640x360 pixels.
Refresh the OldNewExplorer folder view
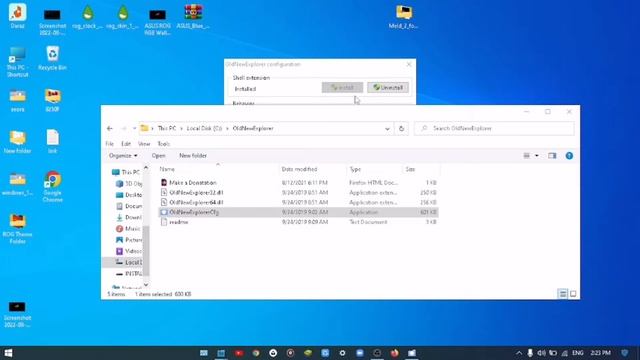coord(401,129)
